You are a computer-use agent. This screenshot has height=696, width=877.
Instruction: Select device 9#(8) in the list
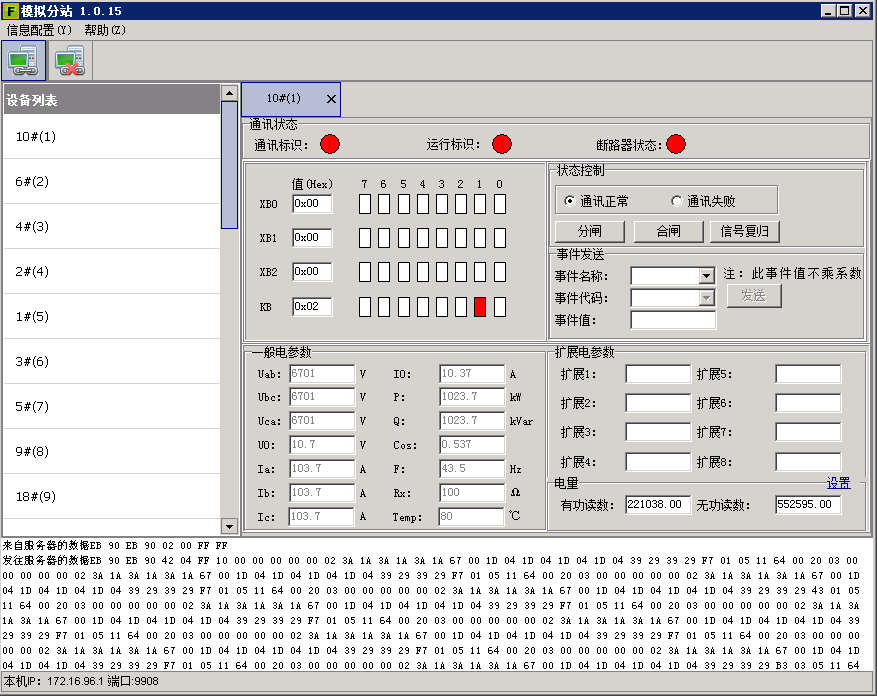point(112,452)
